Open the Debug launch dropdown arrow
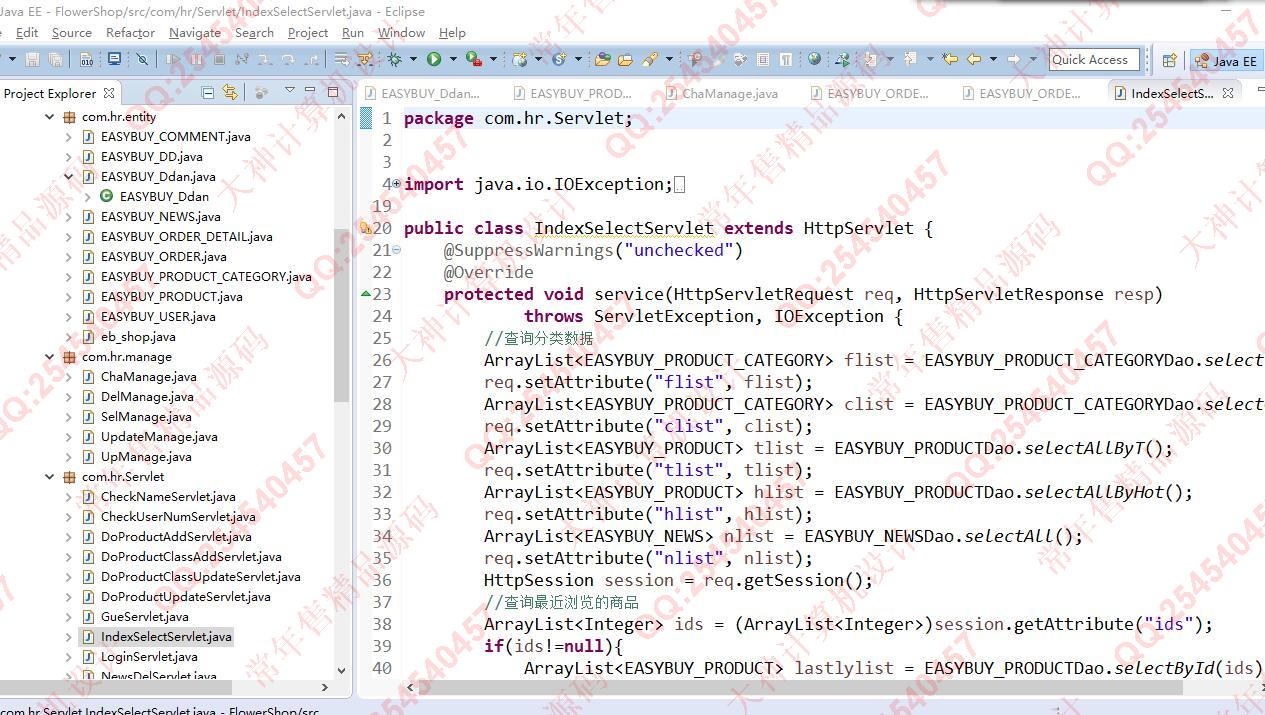Viewport: 1265px width, 715px height. [x=413, y=60]
